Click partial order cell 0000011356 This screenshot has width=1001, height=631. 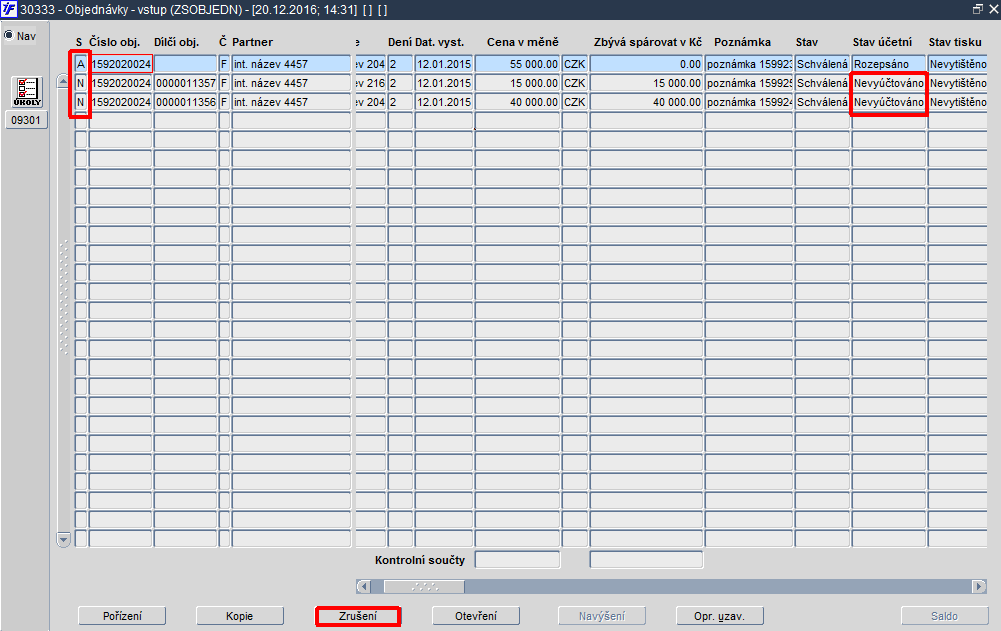point(185,102)
